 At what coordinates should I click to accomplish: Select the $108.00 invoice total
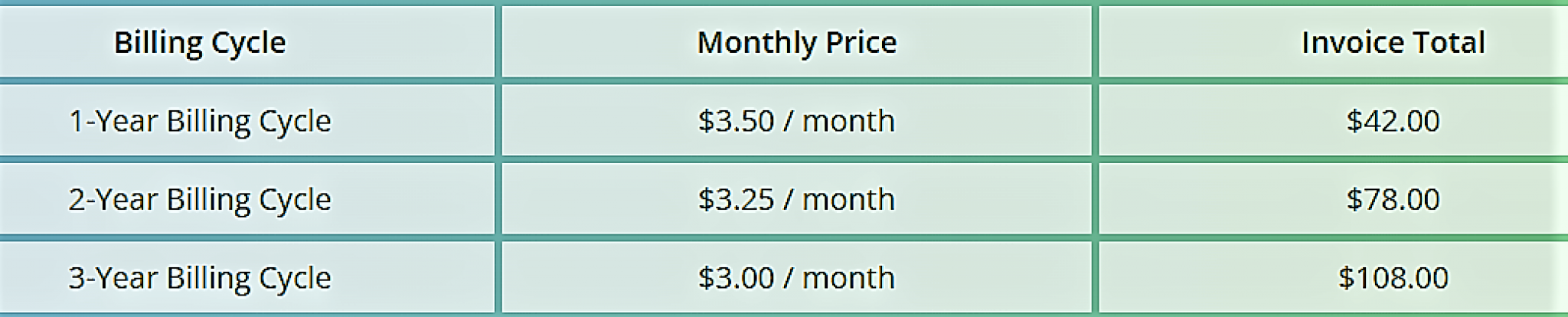pos(1393,277)
